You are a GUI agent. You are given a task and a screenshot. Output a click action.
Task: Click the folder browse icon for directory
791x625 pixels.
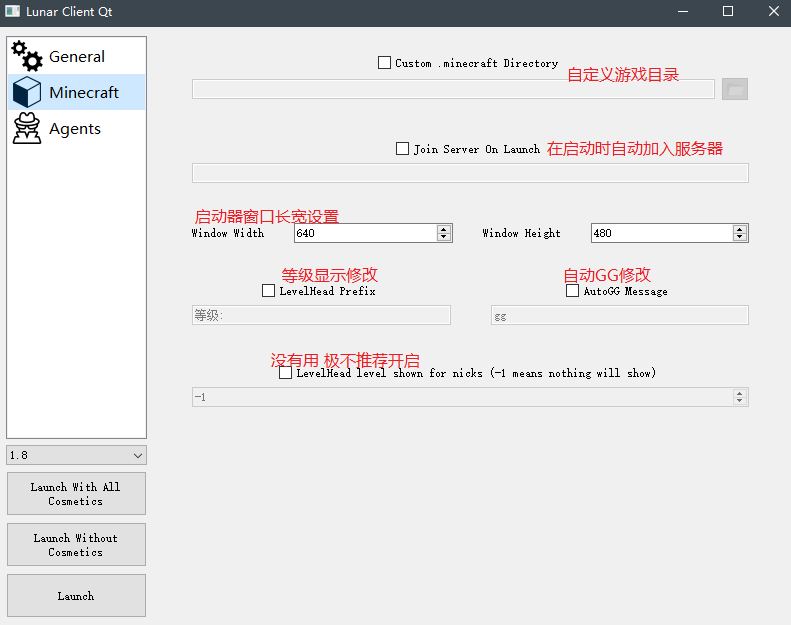(734, 89)
